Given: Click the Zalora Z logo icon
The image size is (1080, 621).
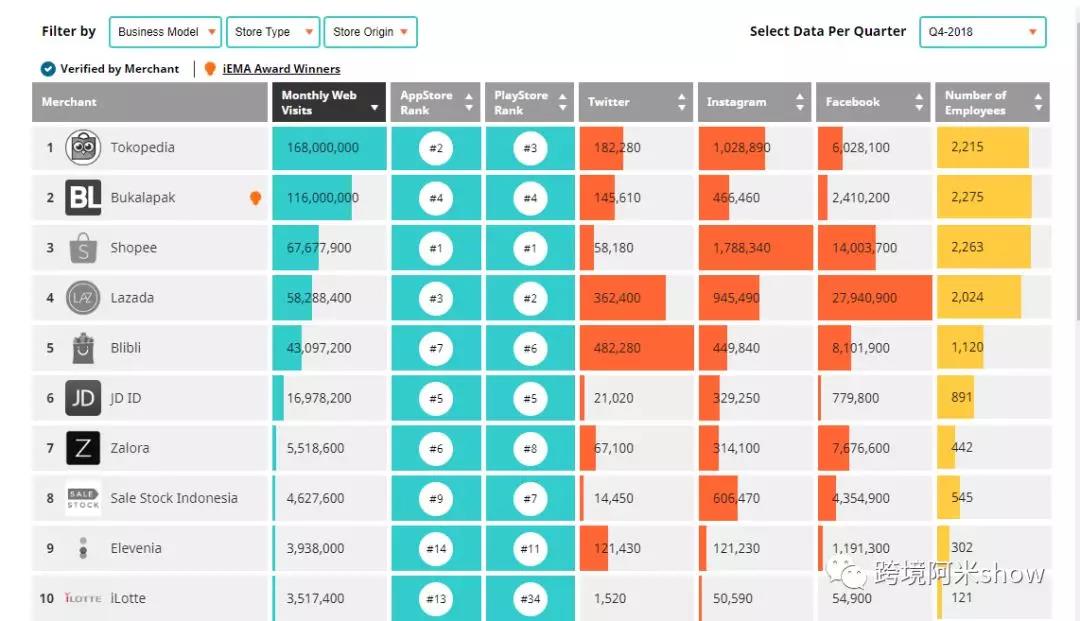Looking at the screenshot, I should coord(83,448).
